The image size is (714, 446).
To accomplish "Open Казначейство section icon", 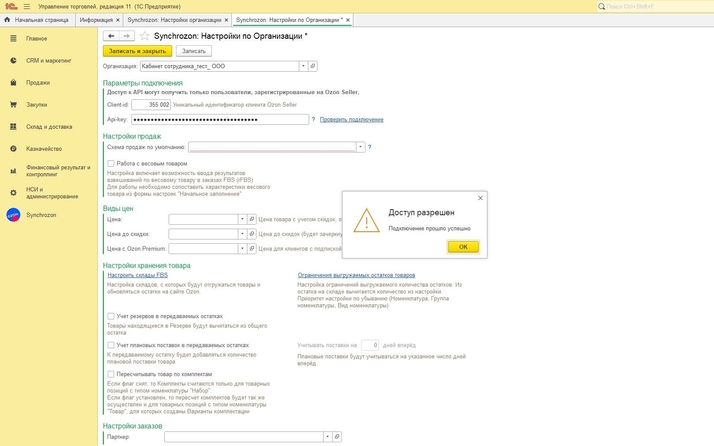I will point(13,148).
